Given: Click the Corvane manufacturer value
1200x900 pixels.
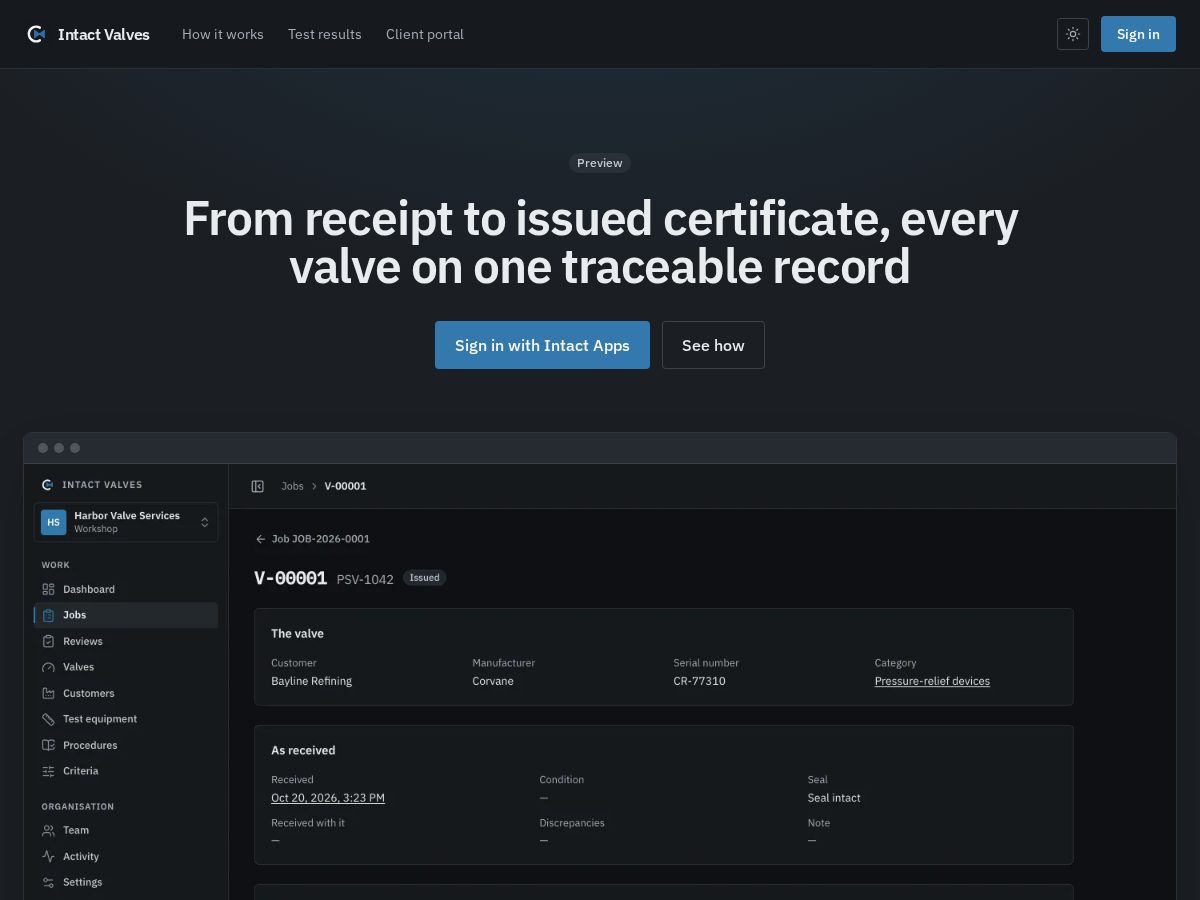Looking at the screenshot, I should tap(493, 681).
